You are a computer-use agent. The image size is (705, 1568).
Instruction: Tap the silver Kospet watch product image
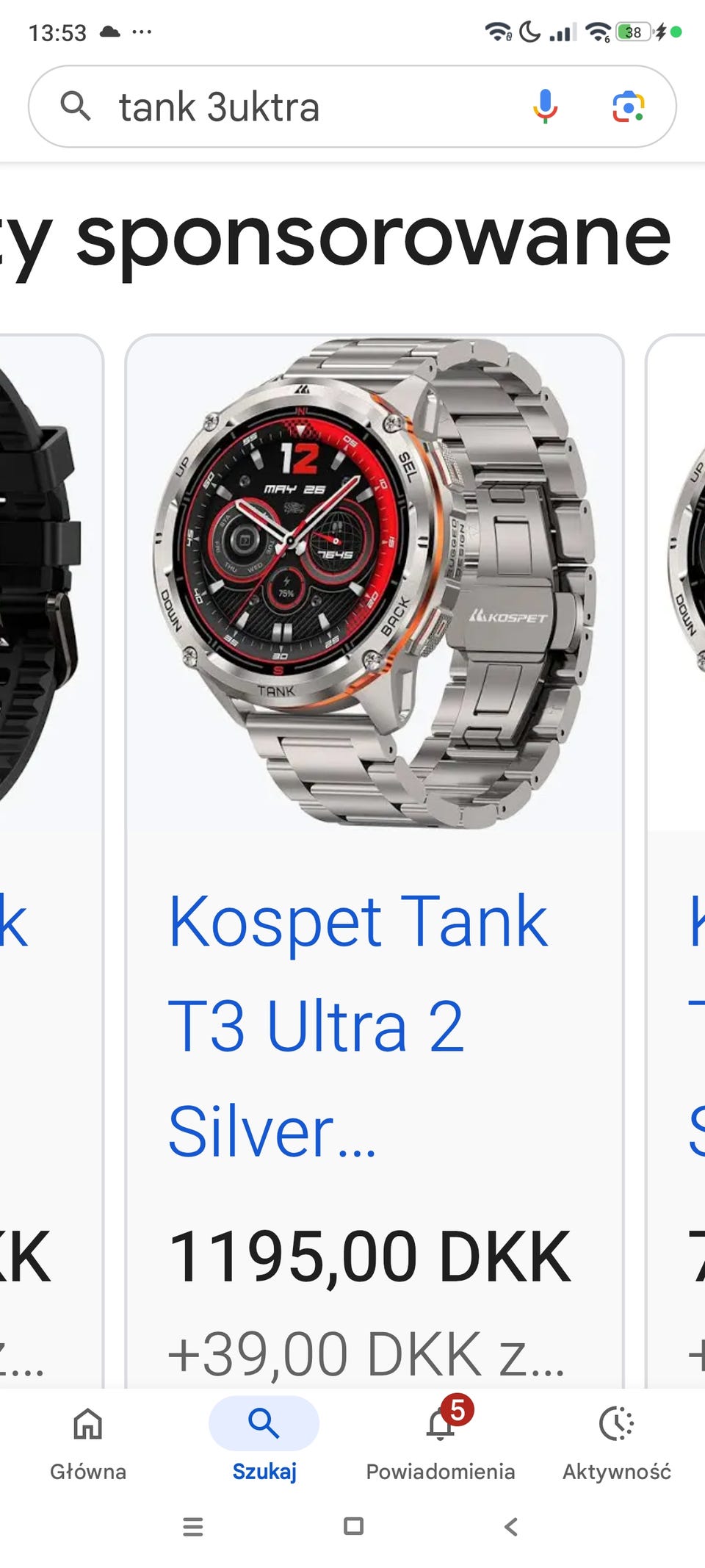point(375,583)
